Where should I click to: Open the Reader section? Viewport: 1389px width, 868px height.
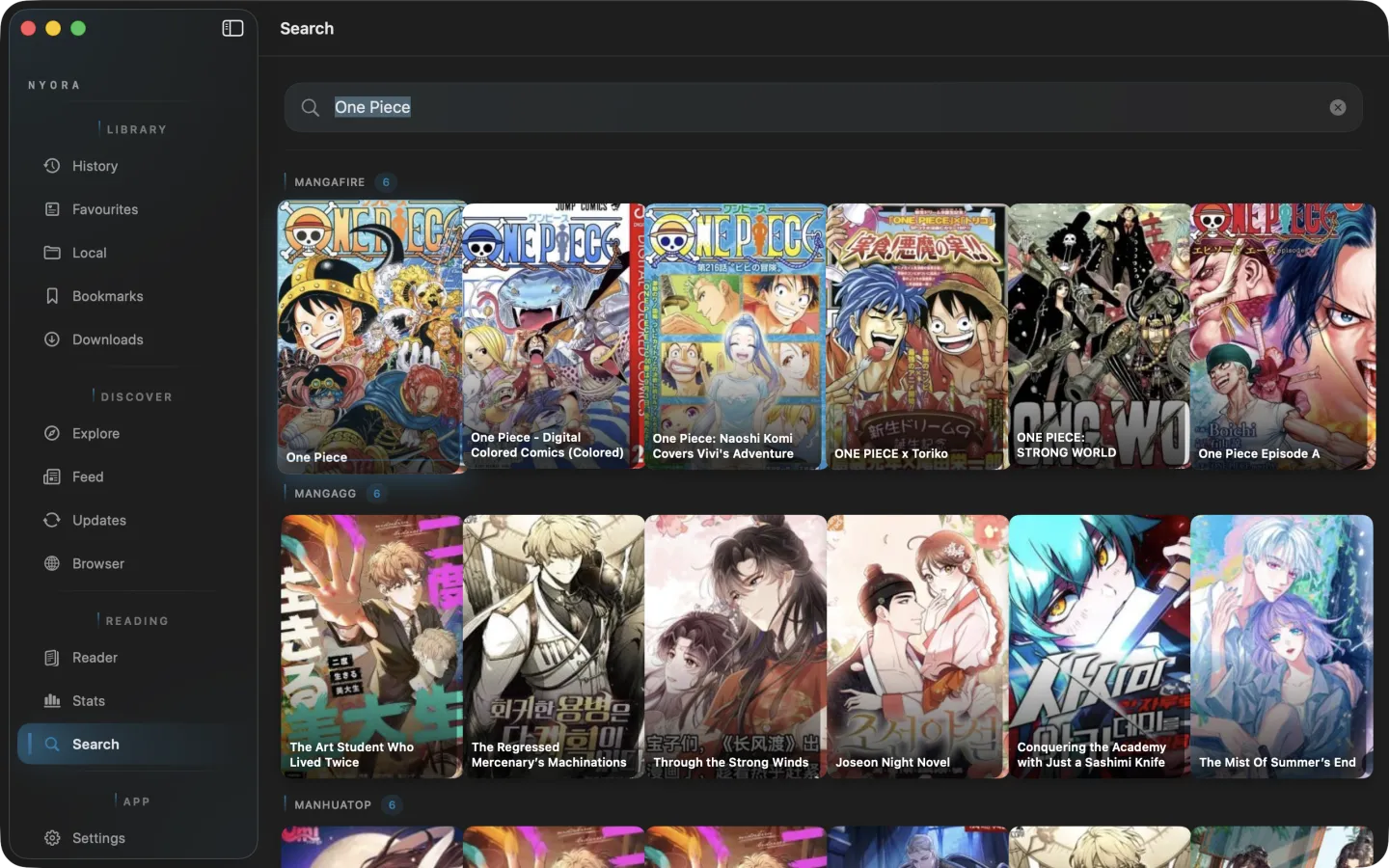tap(130, 658)
